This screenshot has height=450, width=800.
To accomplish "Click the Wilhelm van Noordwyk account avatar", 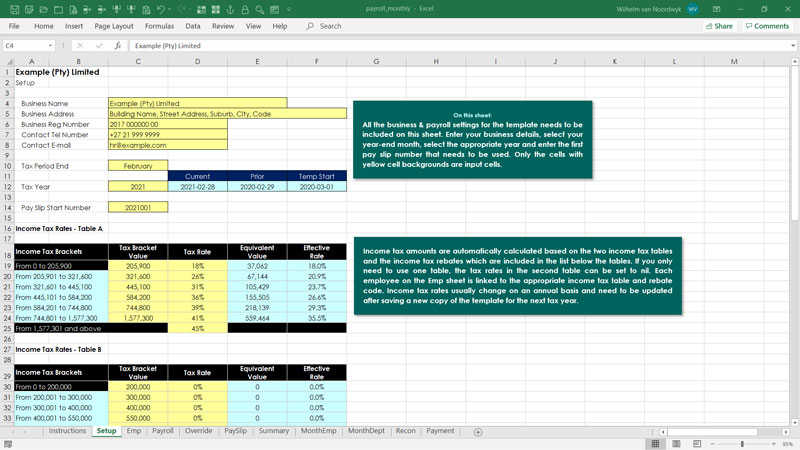I will point(692,9).
